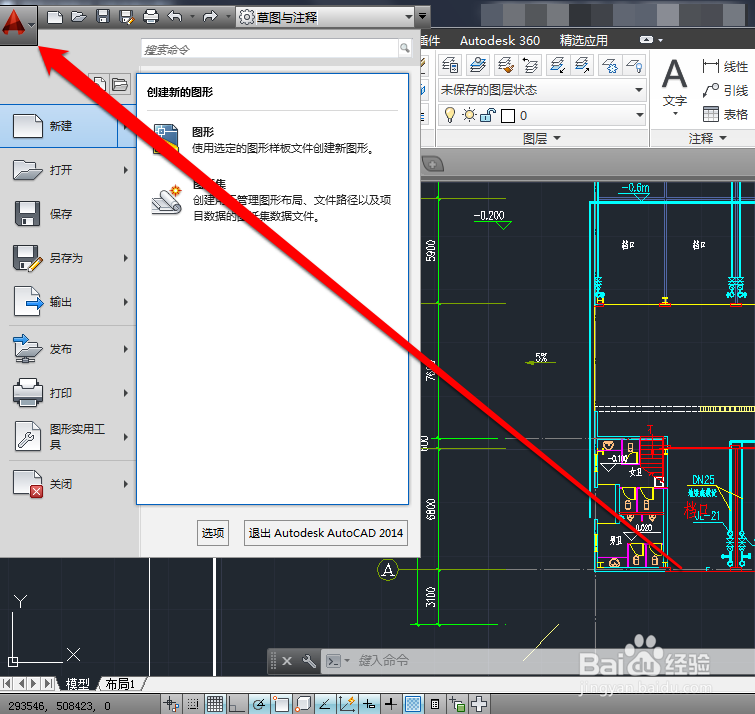755x714 pixels.
Task: Click the magnifier icon in the command search box
Action: tap(404, 48)
